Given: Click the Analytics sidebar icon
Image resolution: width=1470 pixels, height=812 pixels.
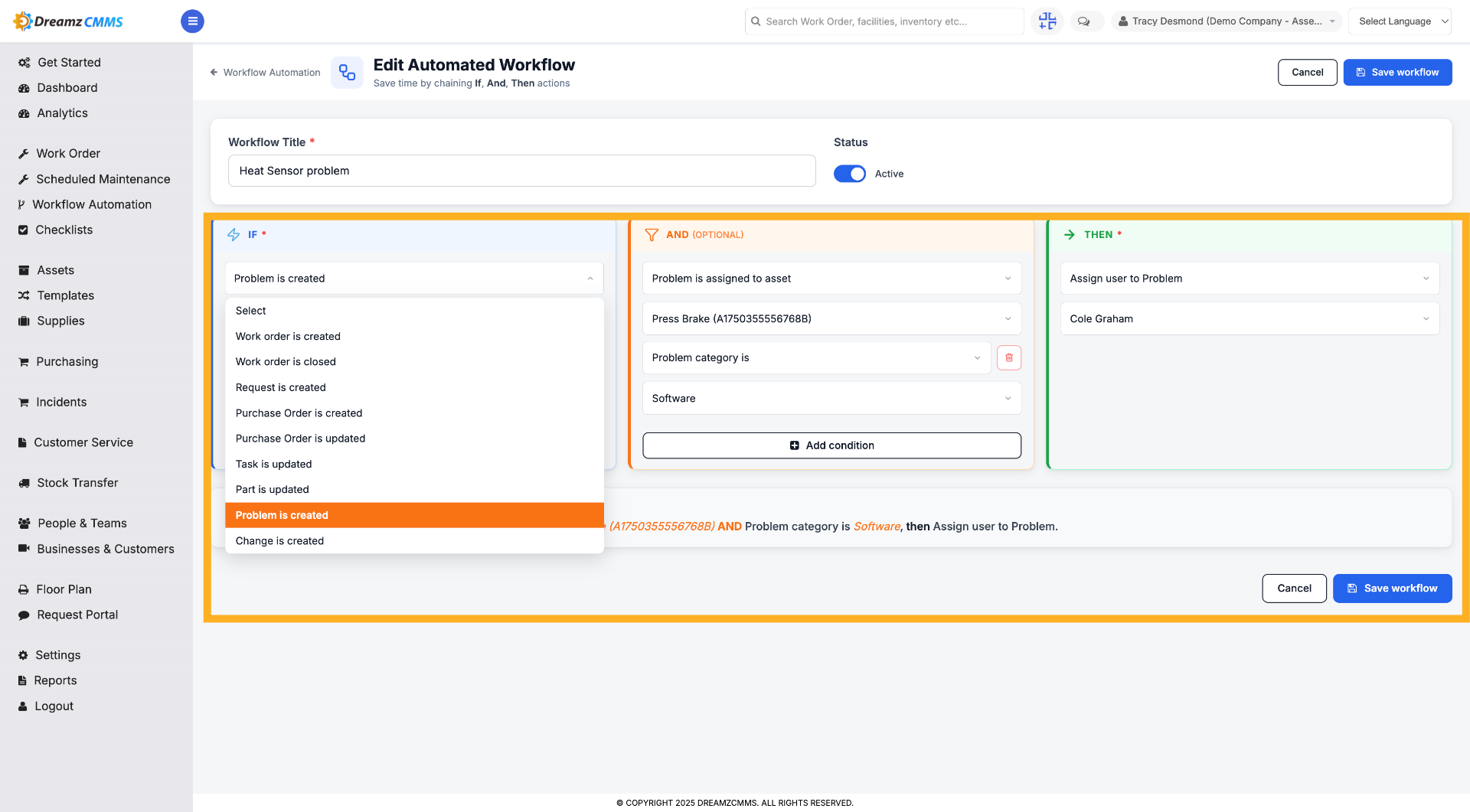Looking at the screenshot, I should [24, 113].
